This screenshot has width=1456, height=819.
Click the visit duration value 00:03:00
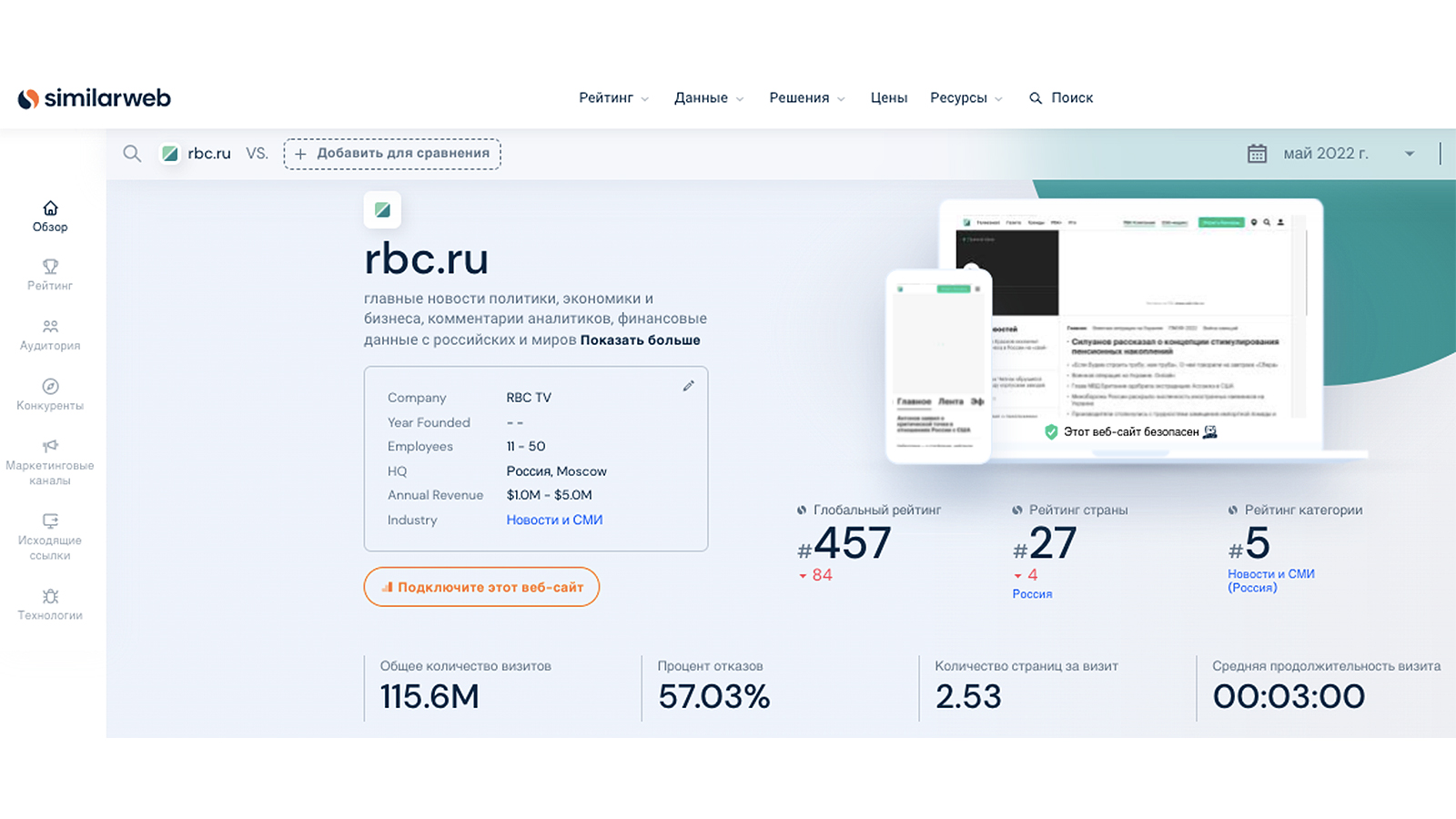1289,697
